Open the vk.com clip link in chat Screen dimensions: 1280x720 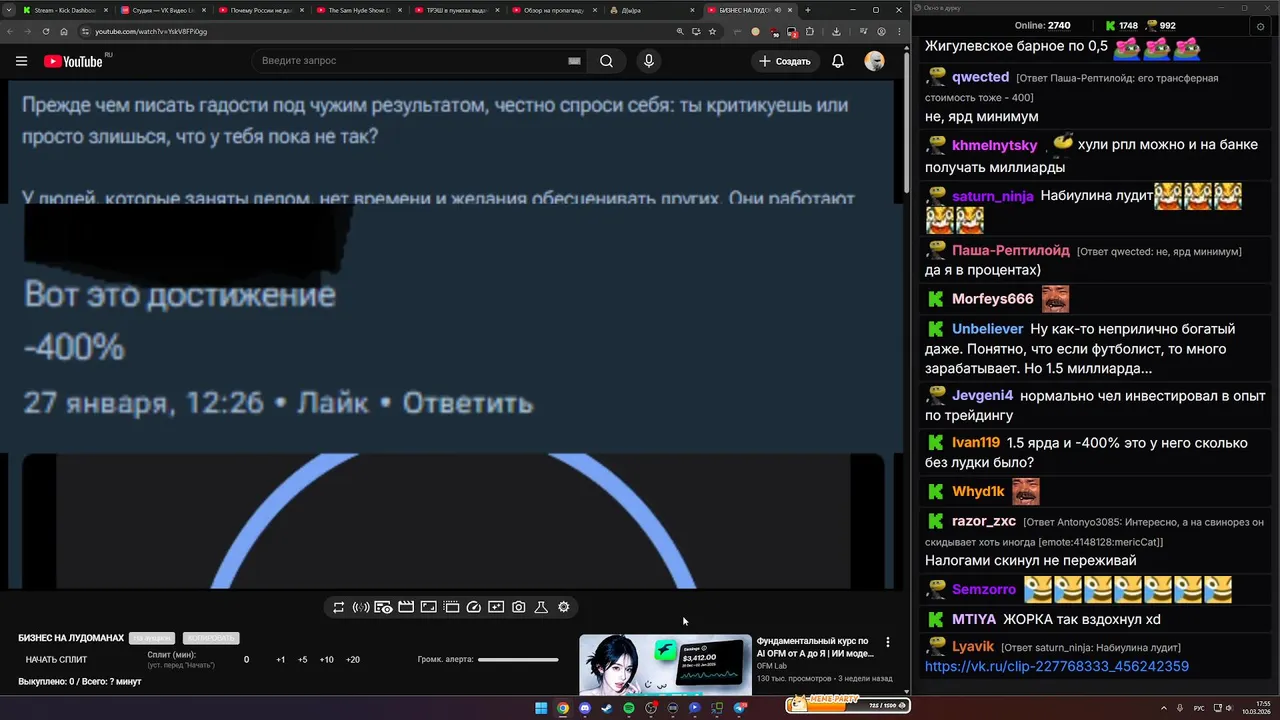click(1057, 667)
